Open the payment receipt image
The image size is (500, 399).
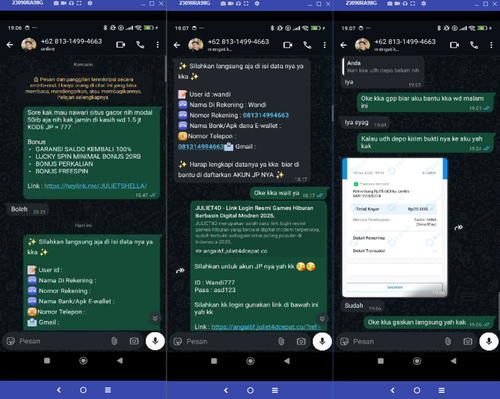pos(395,227)
